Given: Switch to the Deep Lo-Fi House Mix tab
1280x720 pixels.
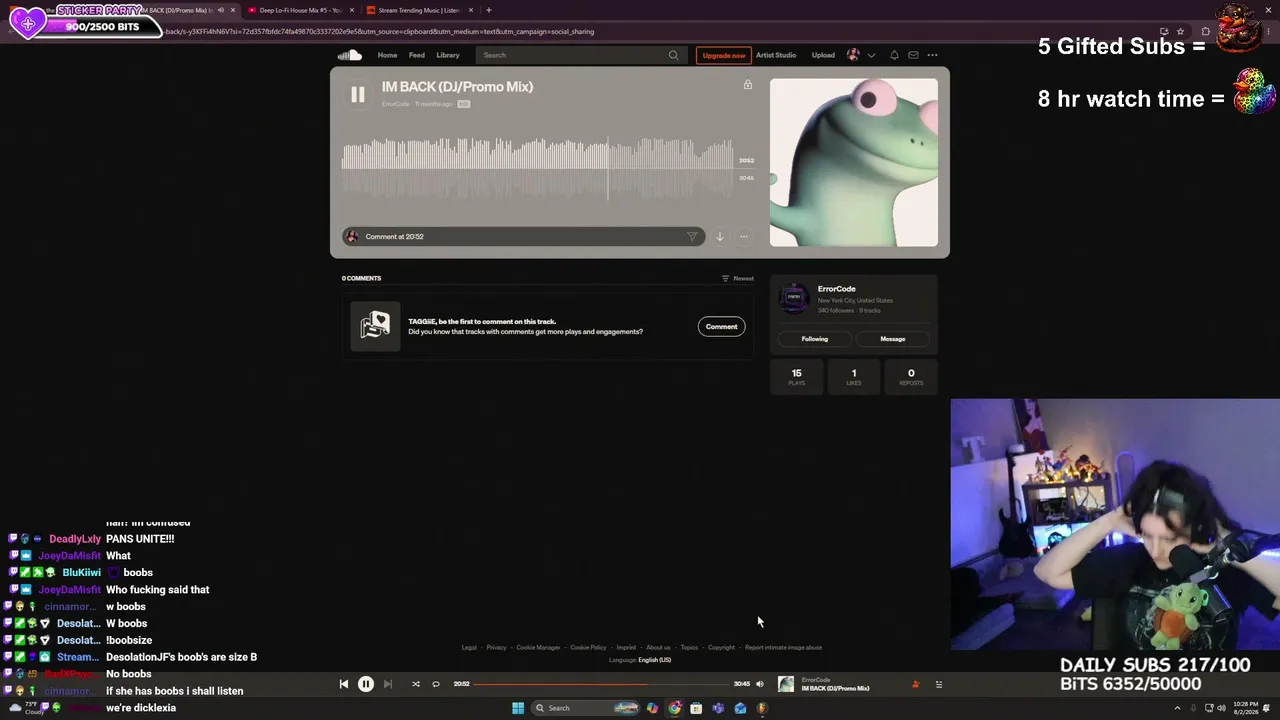Looking at the screenshot, I should point(300,10).
